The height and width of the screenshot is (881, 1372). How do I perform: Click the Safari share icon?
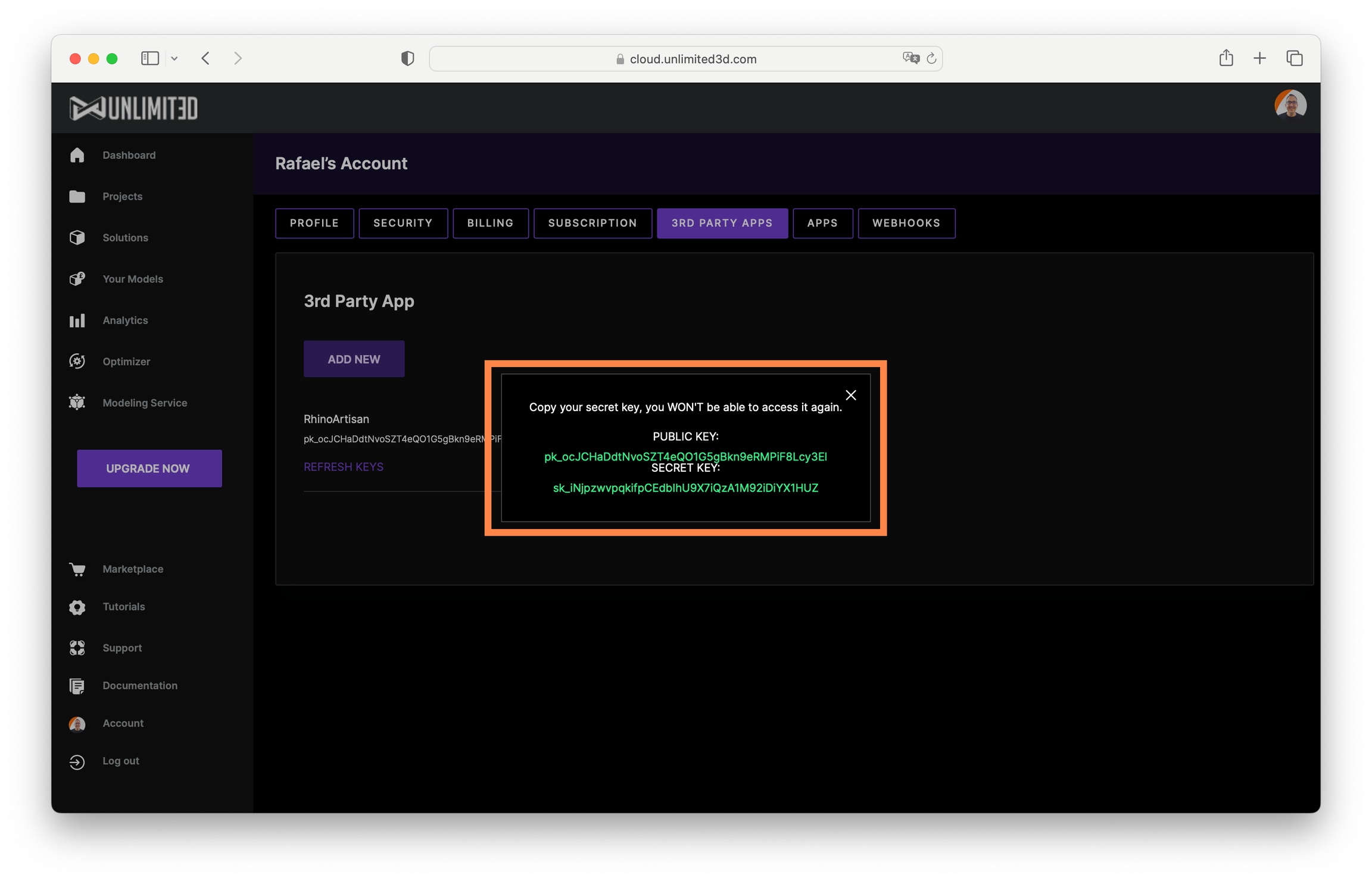point(1226,58)
